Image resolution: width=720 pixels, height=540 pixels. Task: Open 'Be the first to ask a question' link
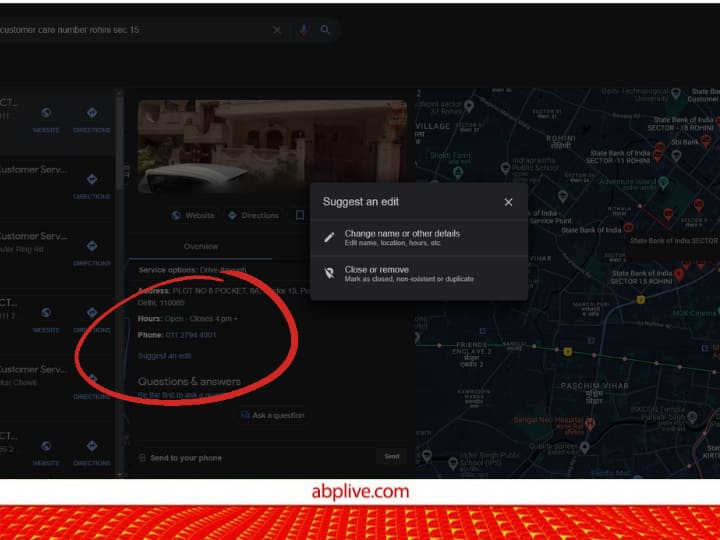pyautogui.click(x=181, y=395)
